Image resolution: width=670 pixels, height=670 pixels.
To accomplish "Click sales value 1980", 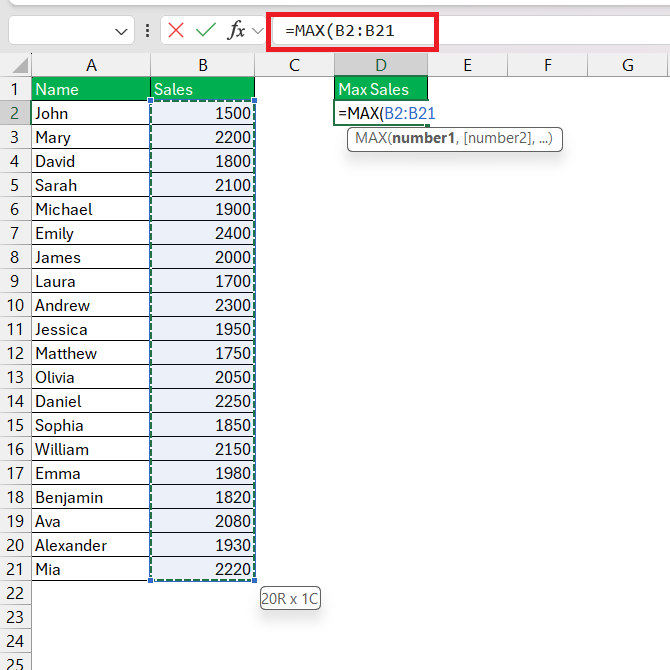I will [203, 473].
